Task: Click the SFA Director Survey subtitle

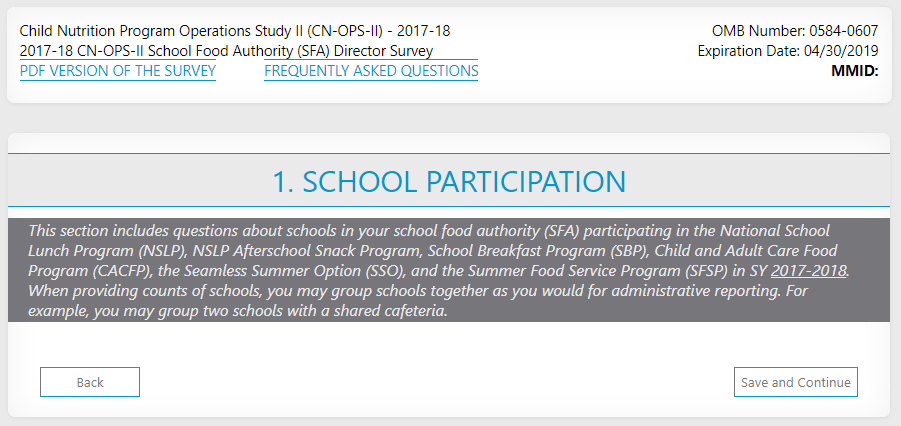Action: 226,51
